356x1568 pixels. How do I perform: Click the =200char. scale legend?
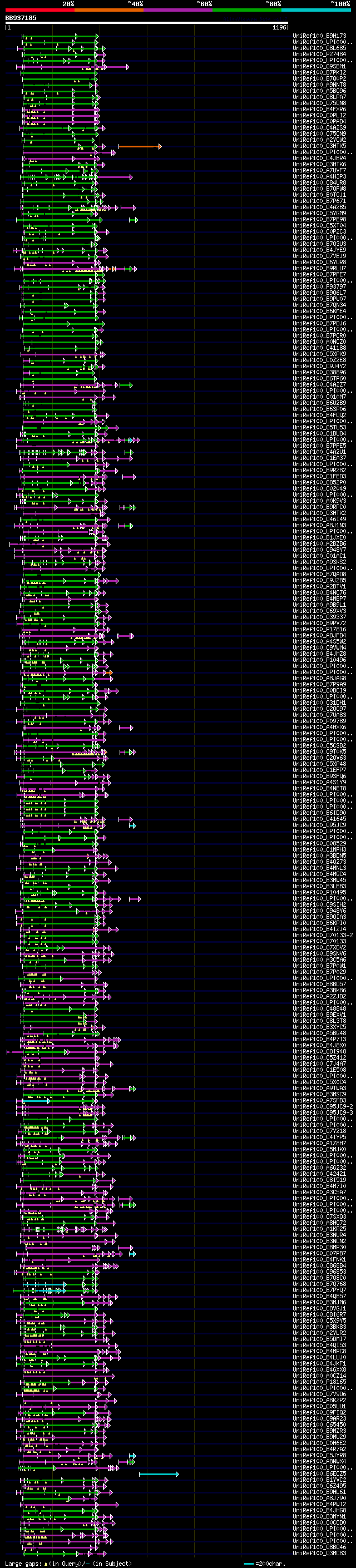click(x=264, y=1564)
